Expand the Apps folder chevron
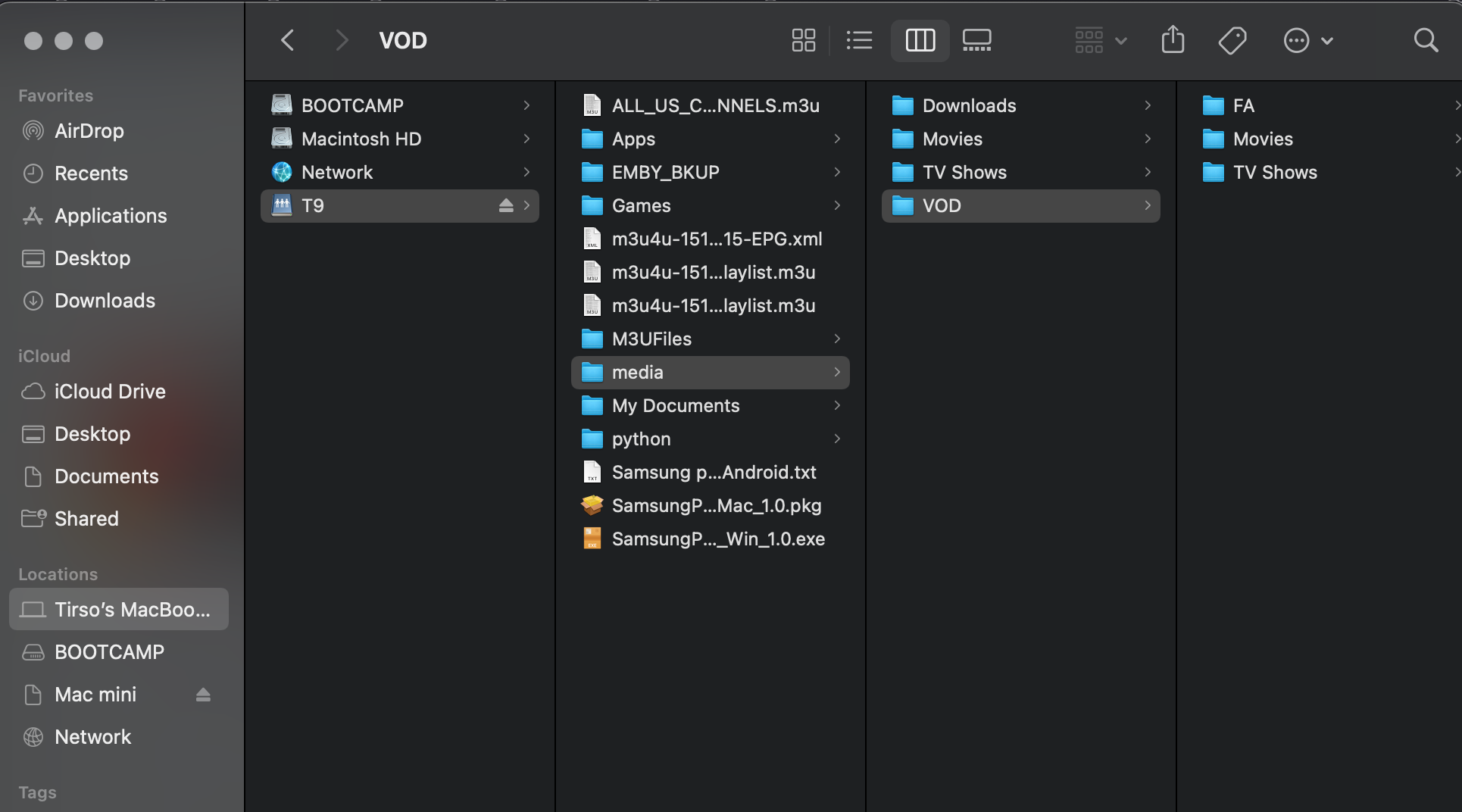Screen dimensions: 1462x812 tap(837, 139)
